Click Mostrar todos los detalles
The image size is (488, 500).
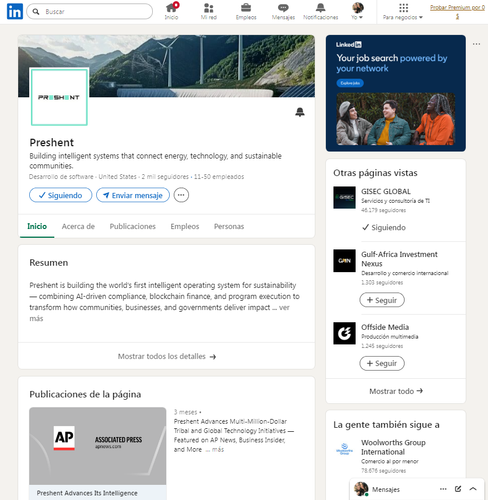(167, 356)
